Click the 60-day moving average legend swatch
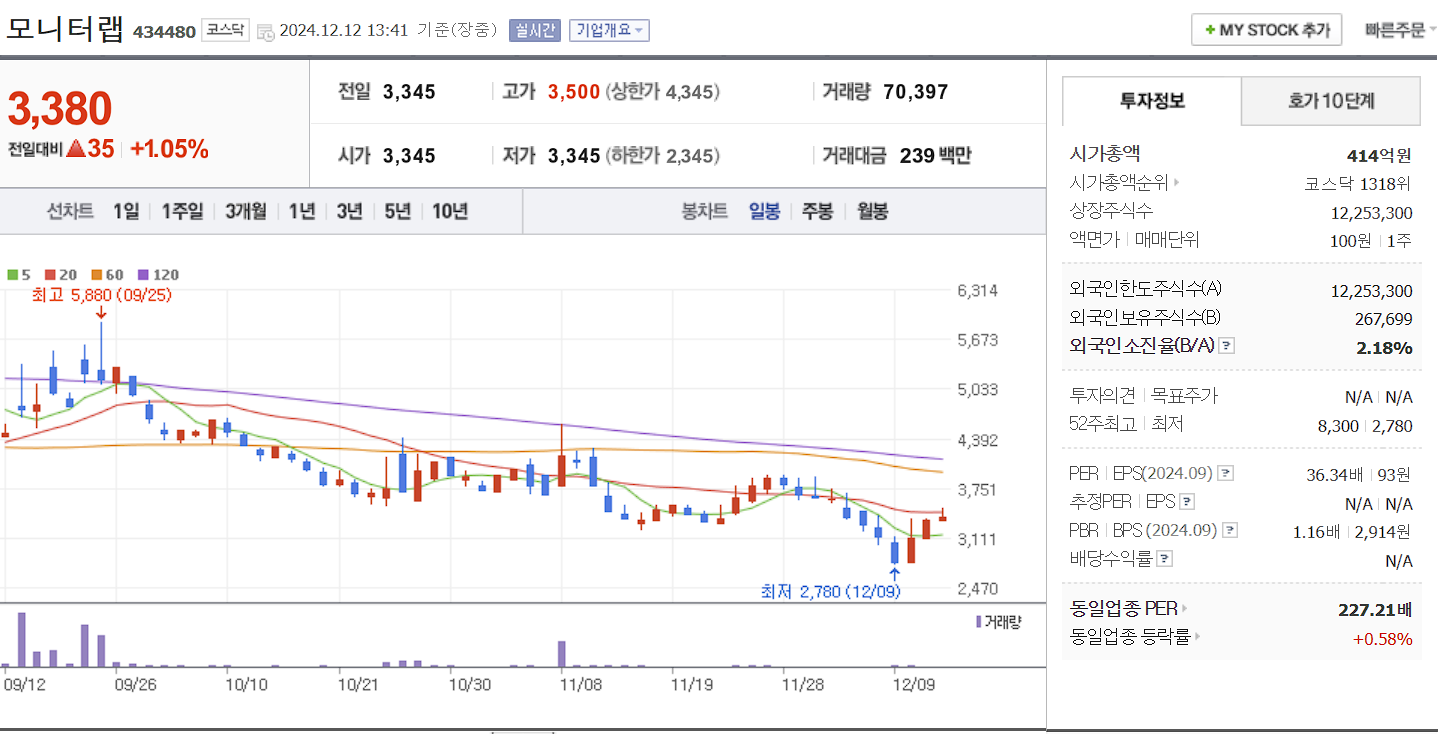The width and height of the screenshot is (1439, 734). (96, 274)
